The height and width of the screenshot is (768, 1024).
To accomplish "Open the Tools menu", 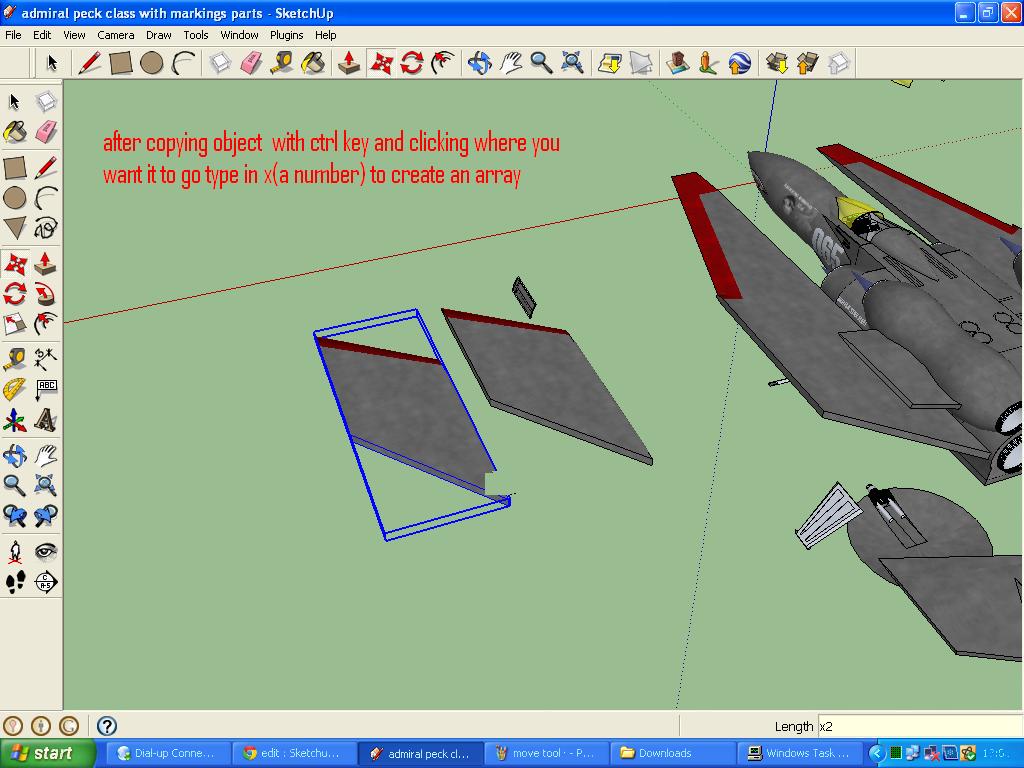I will pos(196,35).
